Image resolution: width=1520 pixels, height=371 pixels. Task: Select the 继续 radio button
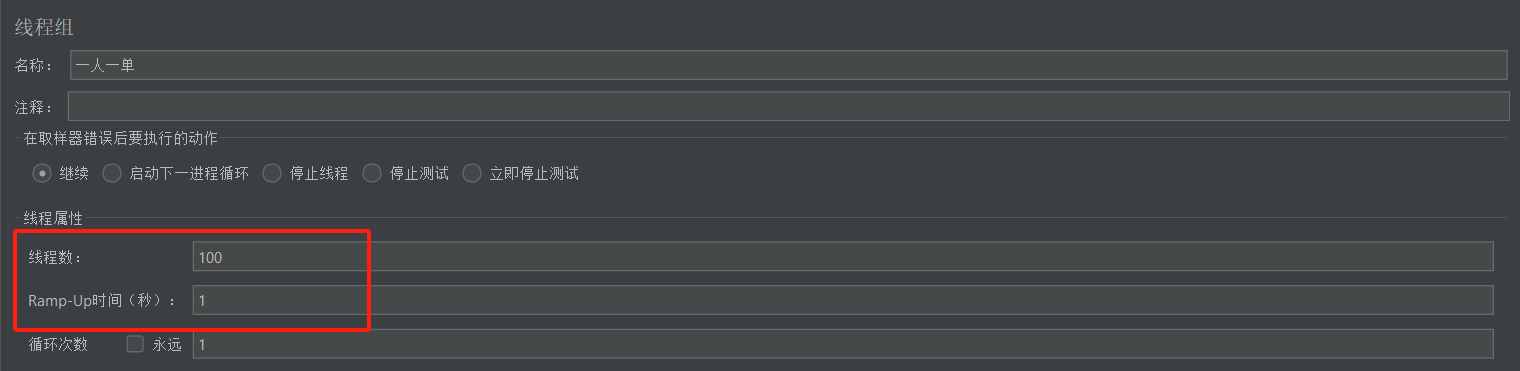tap(42, 173)
